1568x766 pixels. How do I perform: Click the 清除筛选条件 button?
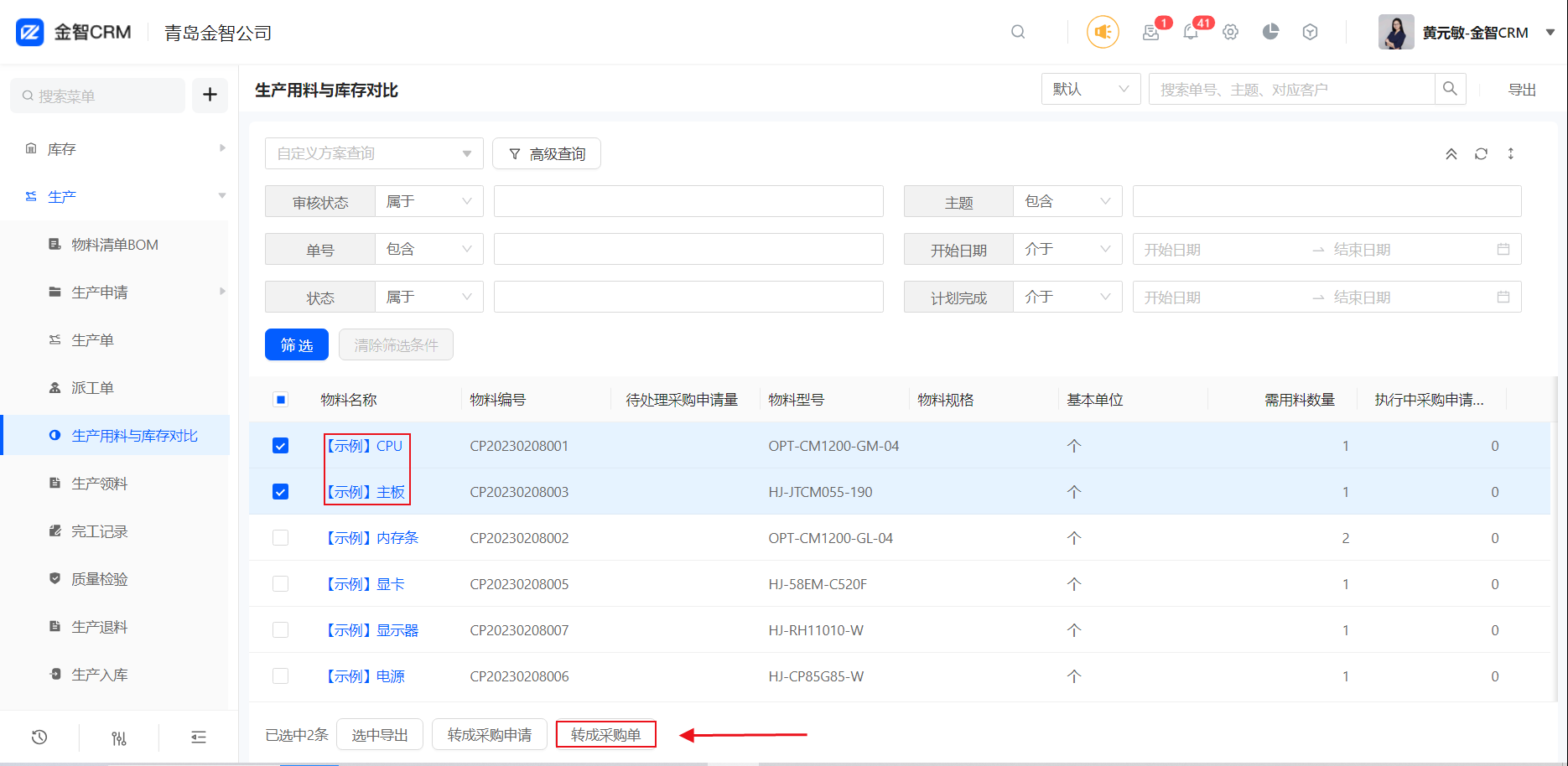396,344
